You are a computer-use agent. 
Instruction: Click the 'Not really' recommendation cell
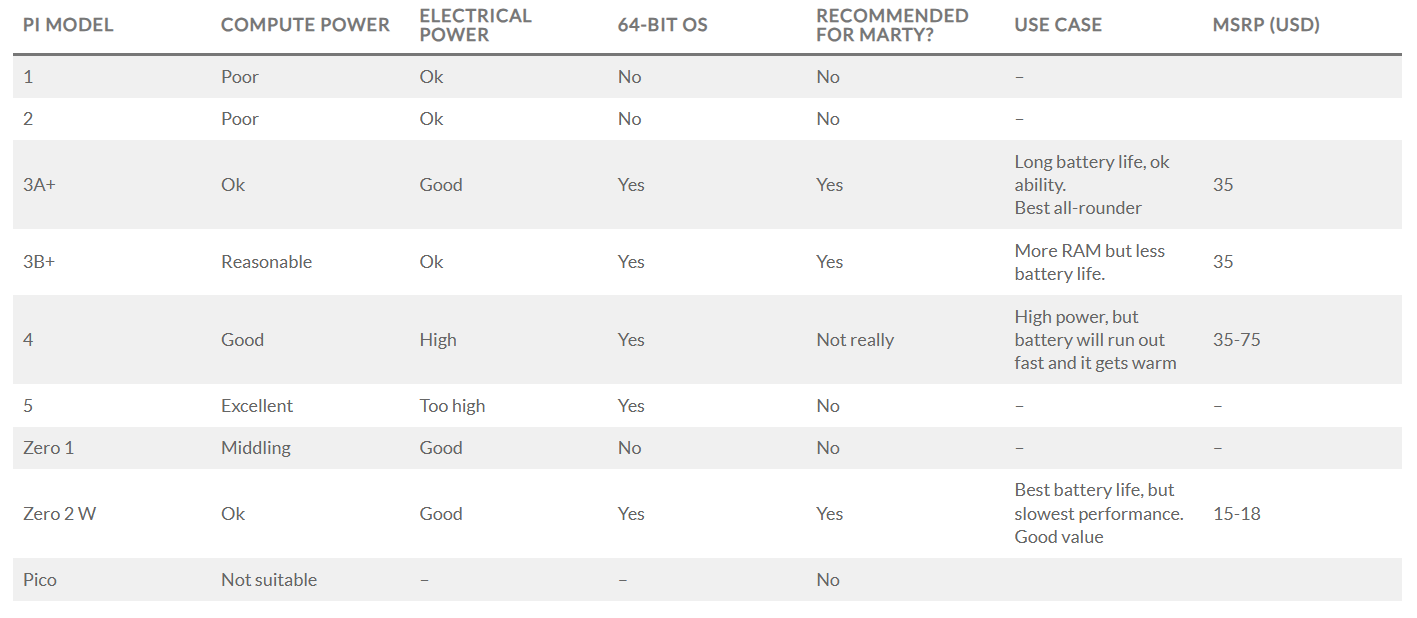855,340
